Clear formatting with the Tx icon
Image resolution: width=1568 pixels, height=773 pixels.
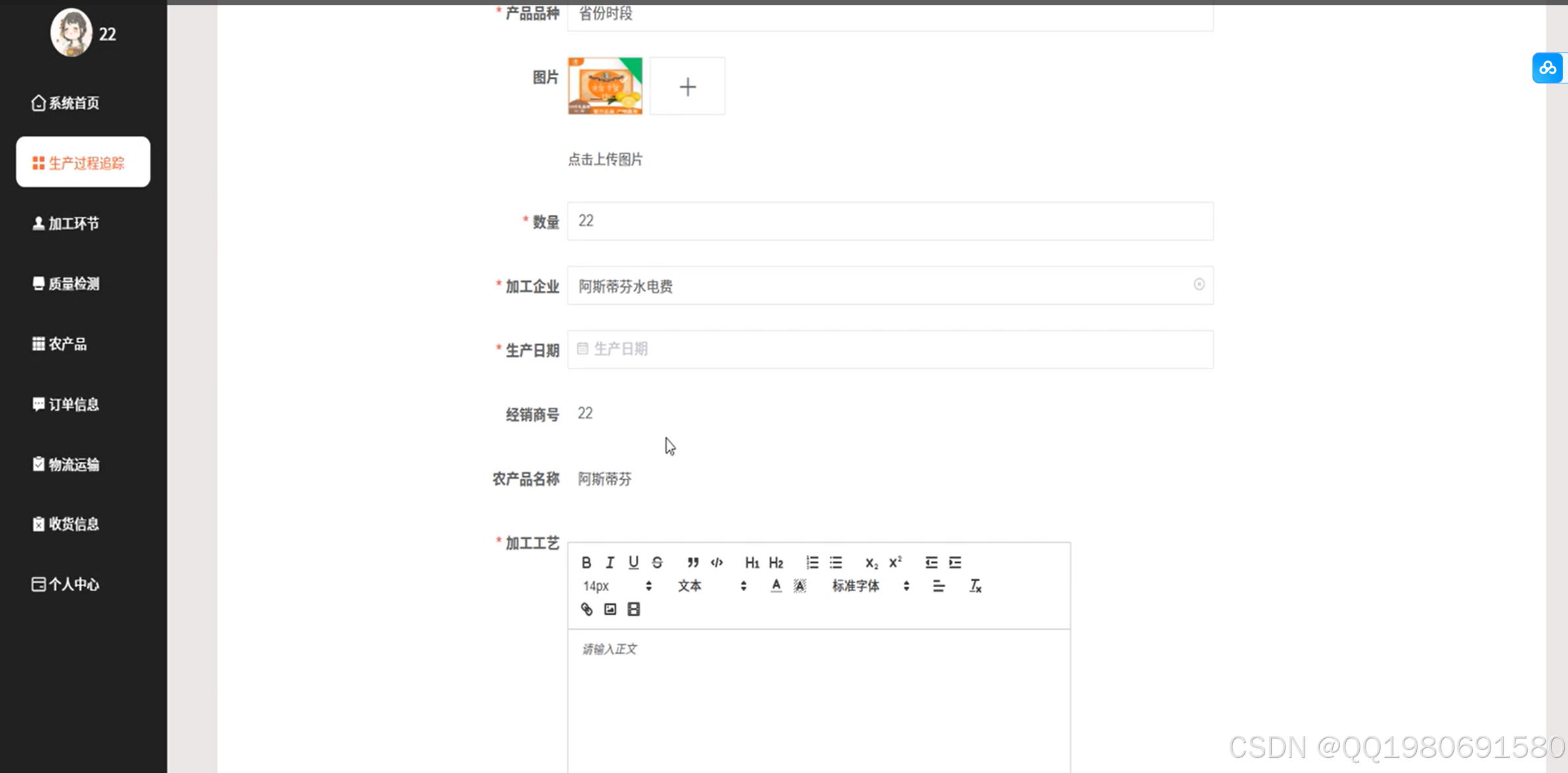click(x=975, y=586)
